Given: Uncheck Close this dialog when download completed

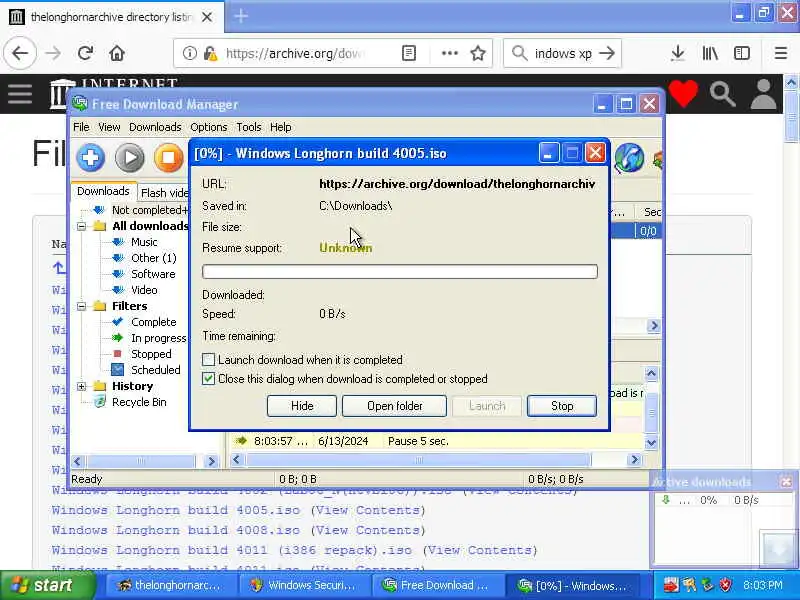Looking at the screenshot, I should (x=208, y=379).
